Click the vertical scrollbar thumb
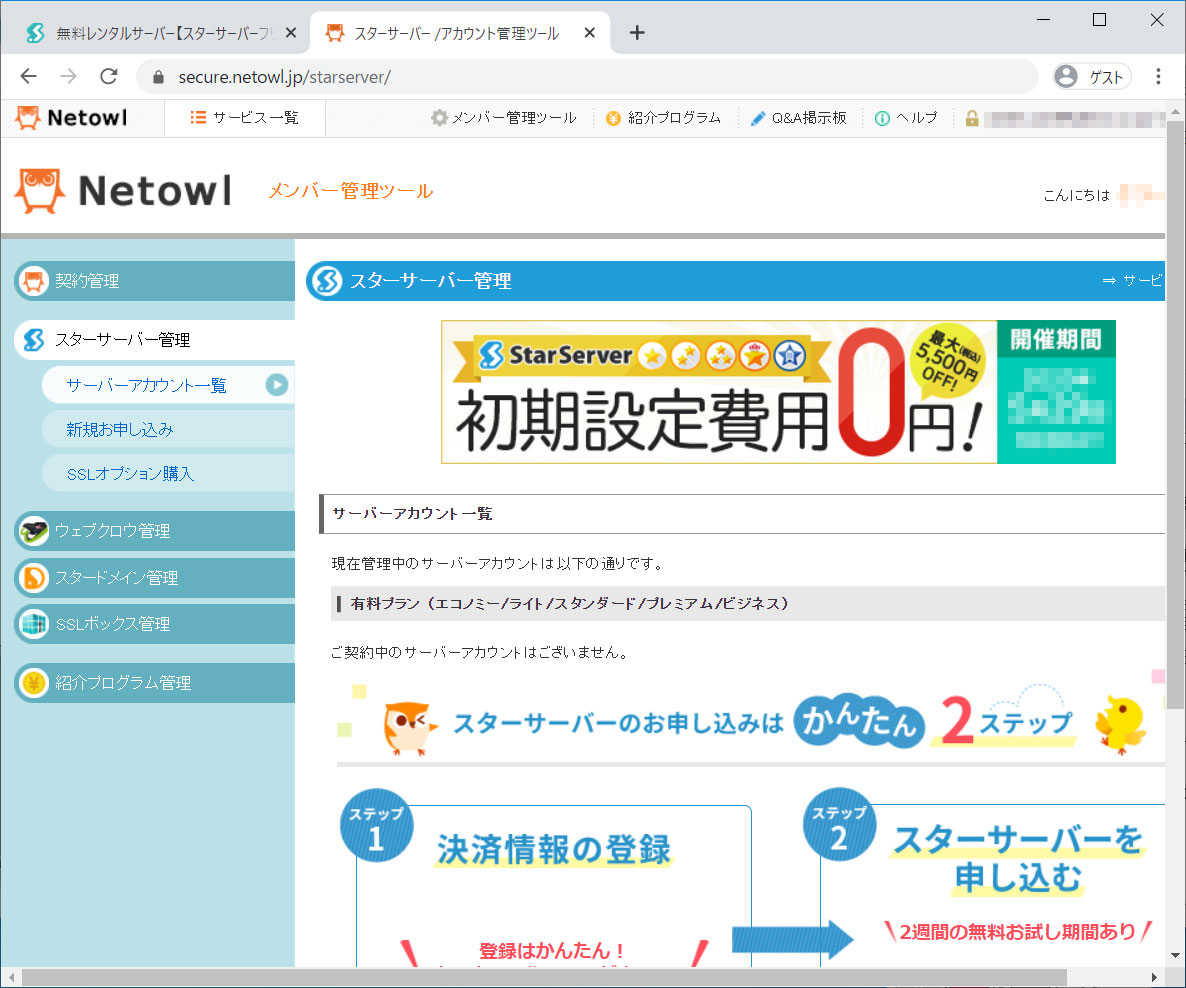 [x=1175, y=415]
